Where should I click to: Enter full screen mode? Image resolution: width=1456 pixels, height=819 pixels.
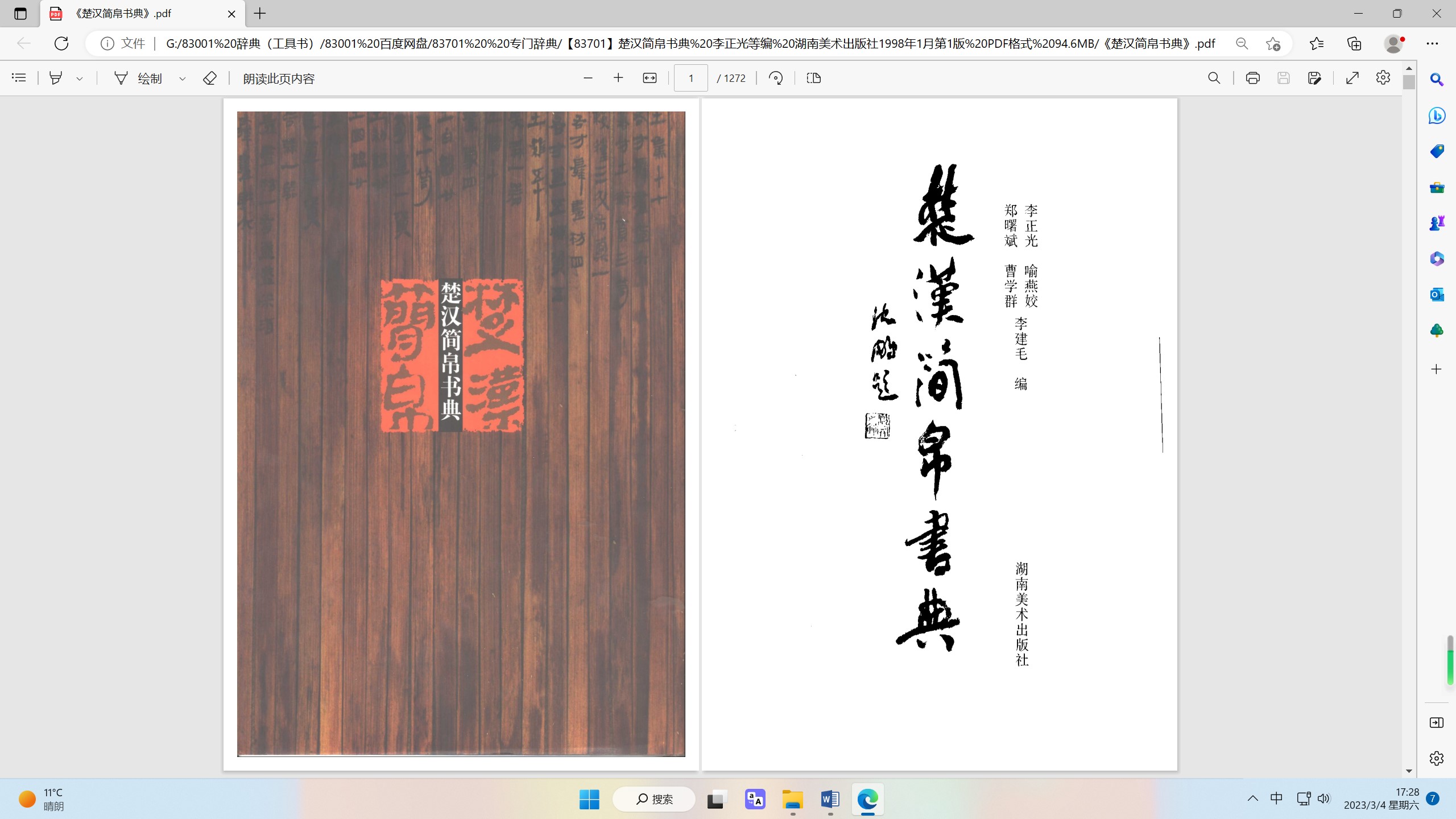pyautogui.click(x=1352, y=78)
